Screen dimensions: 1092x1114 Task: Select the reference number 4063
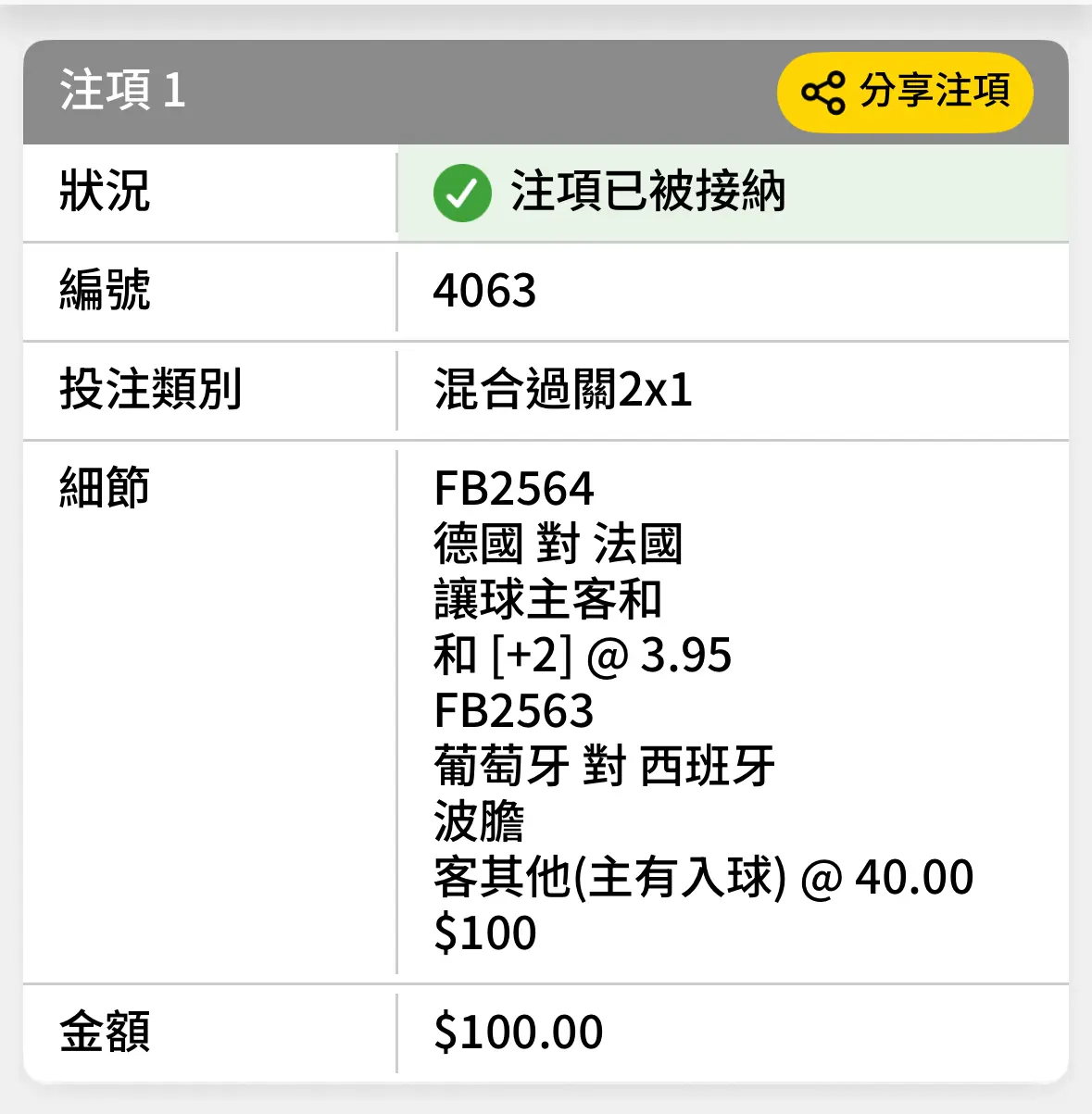click(484, 292)
